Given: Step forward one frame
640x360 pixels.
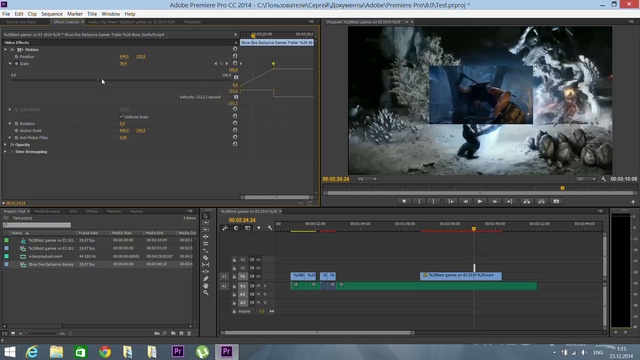Looking at the screenshot, I should pyautogui.click(x=494, y=201).
